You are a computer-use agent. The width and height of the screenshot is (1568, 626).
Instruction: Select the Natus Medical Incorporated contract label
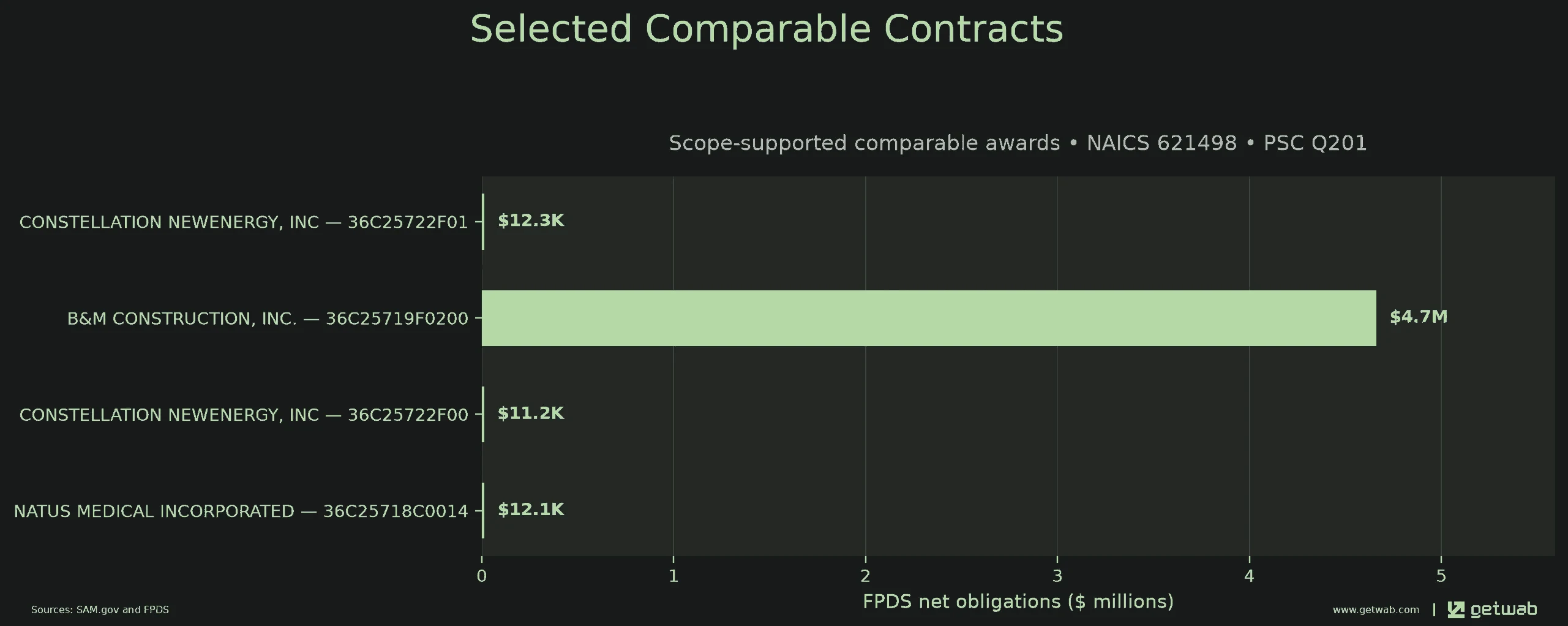pyautogui.click(x=241, y=511)
